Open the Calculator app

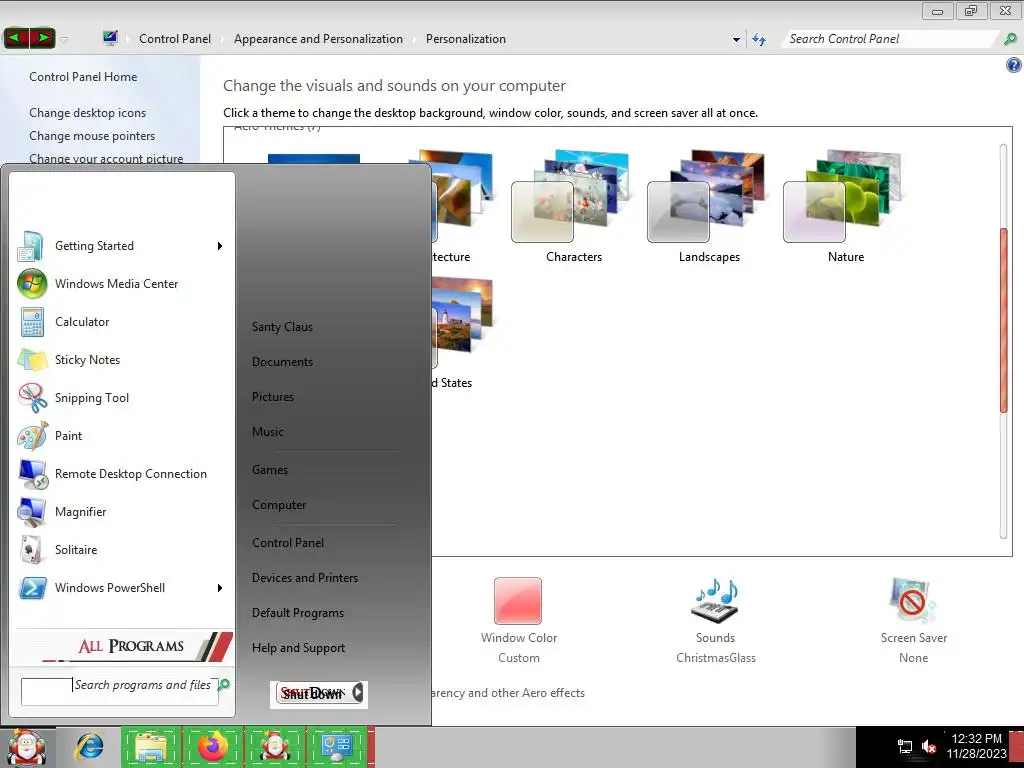point(120,322)
